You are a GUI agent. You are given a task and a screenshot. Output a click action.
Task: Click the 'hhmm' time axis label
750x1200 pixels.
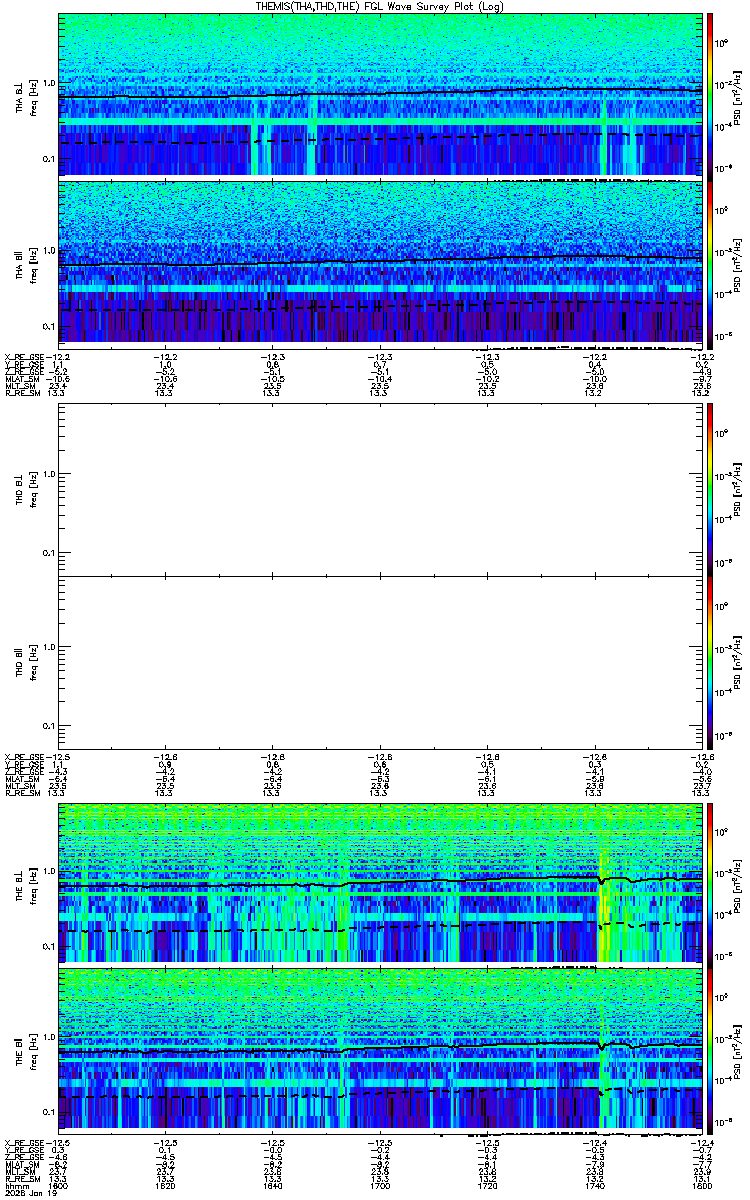tap(15, 1185)
